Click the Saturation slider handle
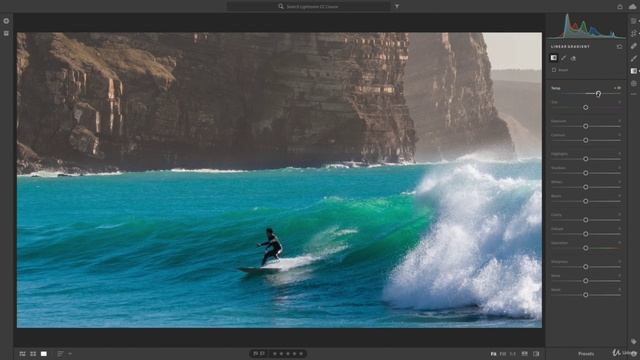Viewport: 640px width, 360px height. (586, 248)
